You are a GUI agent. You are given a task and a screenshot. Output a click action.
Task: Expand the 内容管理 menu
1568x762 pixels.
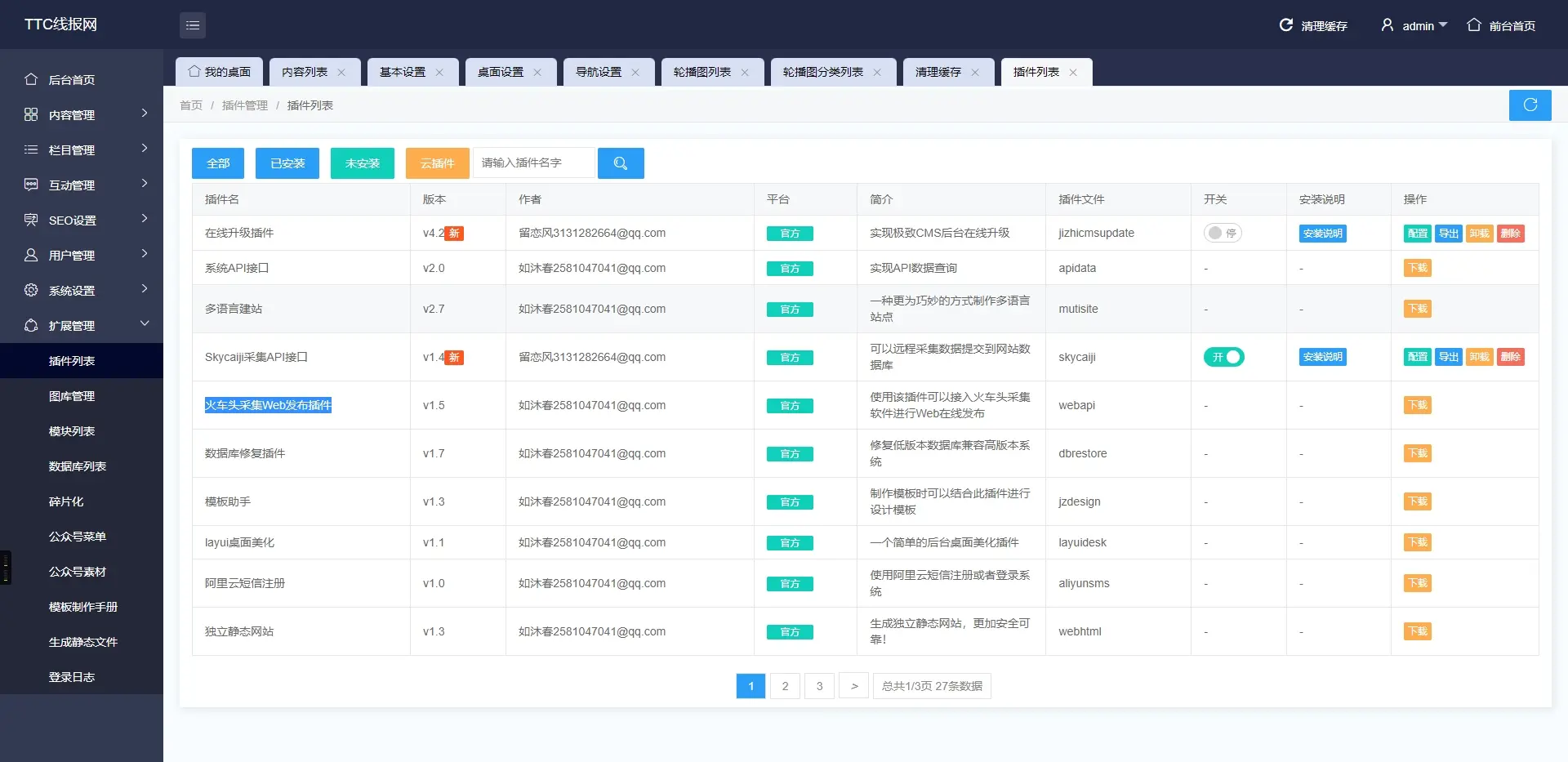tap(73, 114)
